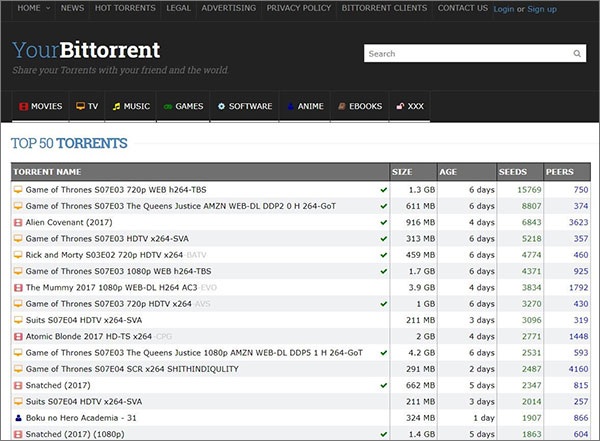
Task: Click the search magnifier icon
Action: (577, 54)
